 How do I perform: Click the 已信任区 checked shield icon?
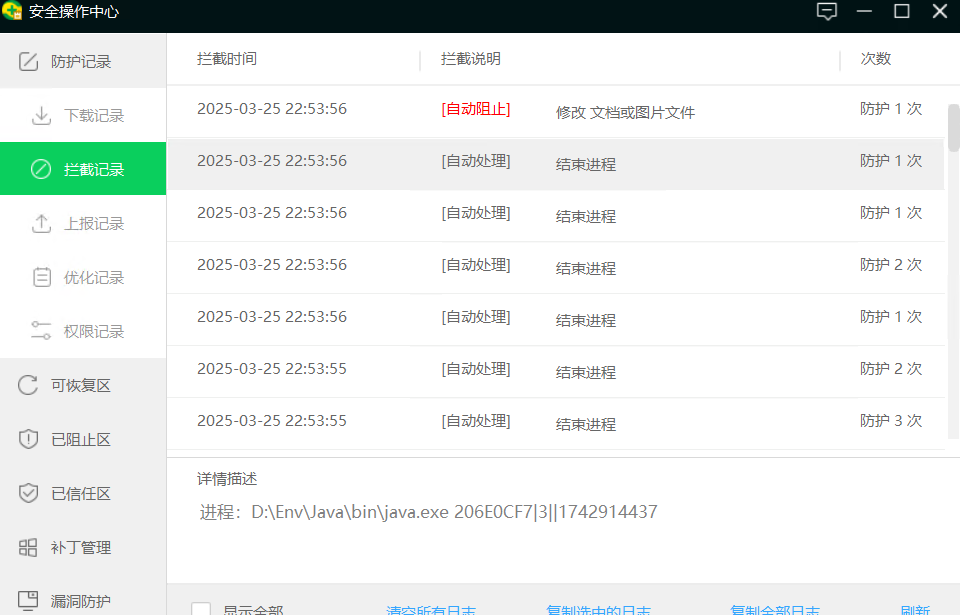pos(29,494)
